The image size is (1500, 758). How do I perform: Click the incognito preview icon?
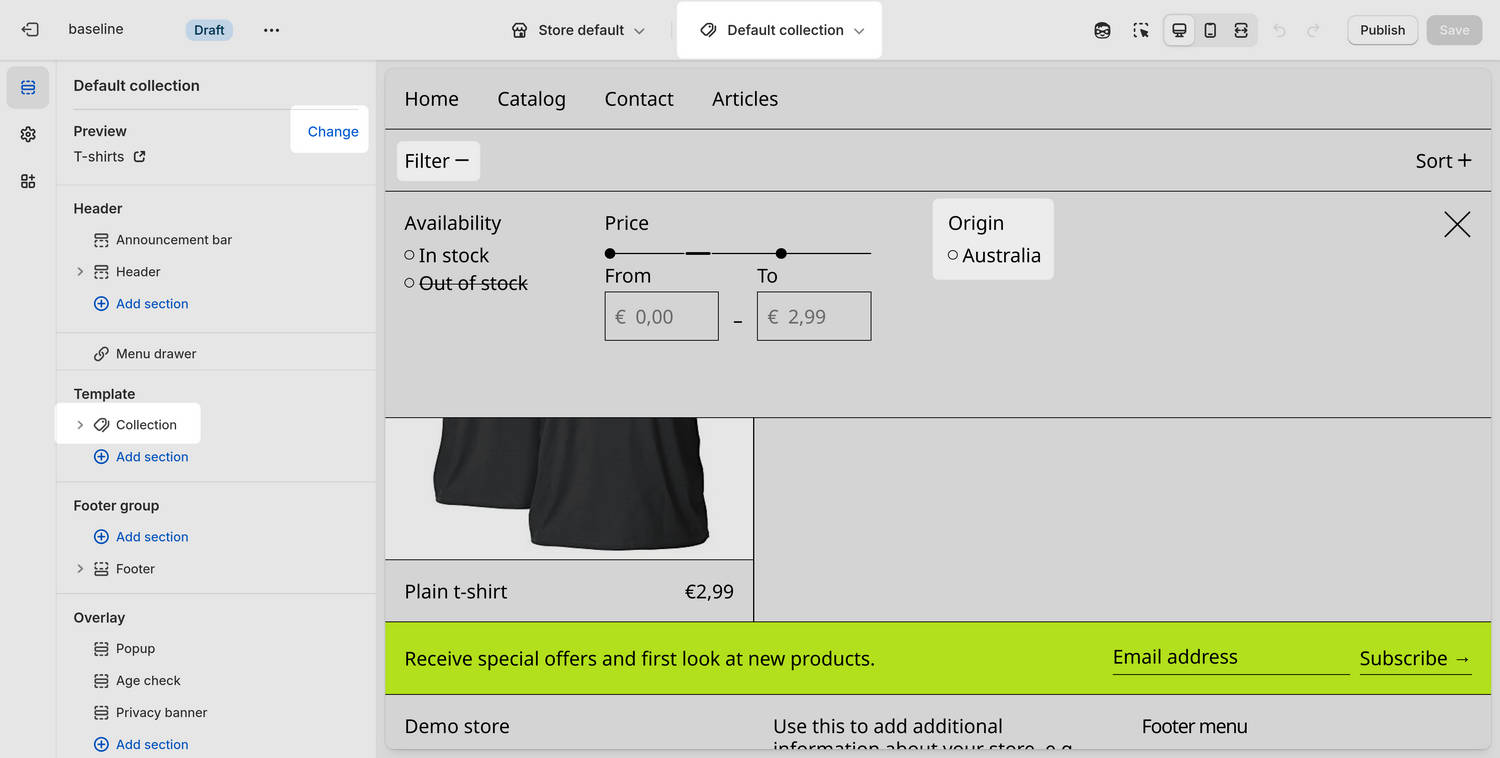click(1102, 30)
